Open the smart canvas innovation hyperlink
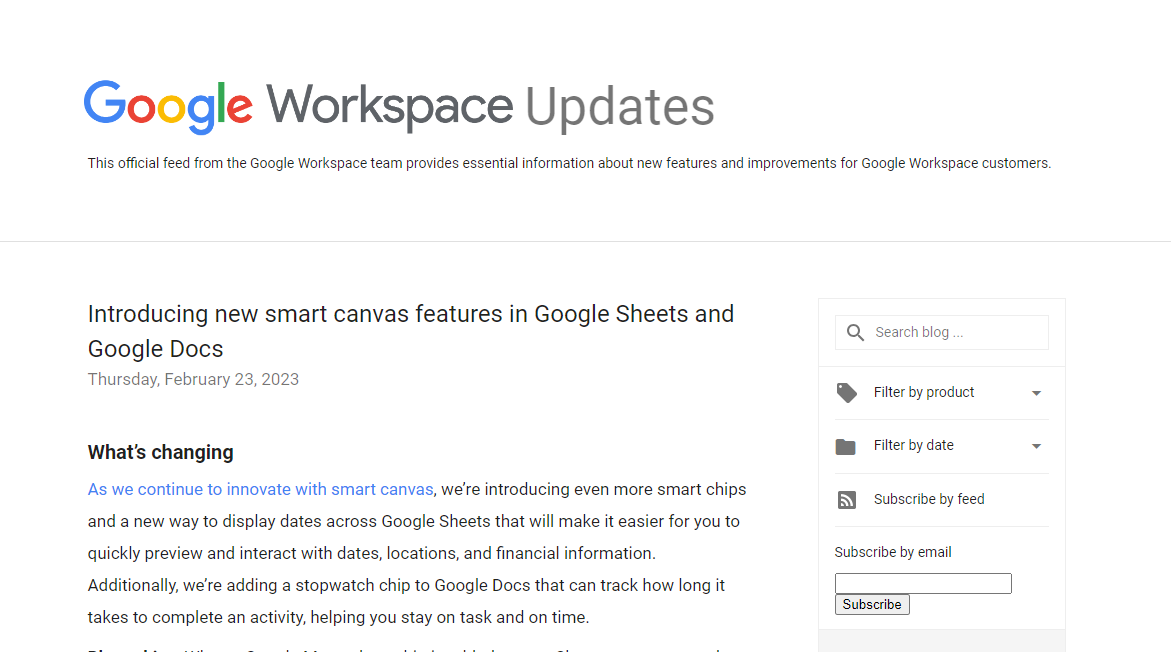Viewport: 1171px width, 652px height. pyautogui.click(x=260, y=489)
